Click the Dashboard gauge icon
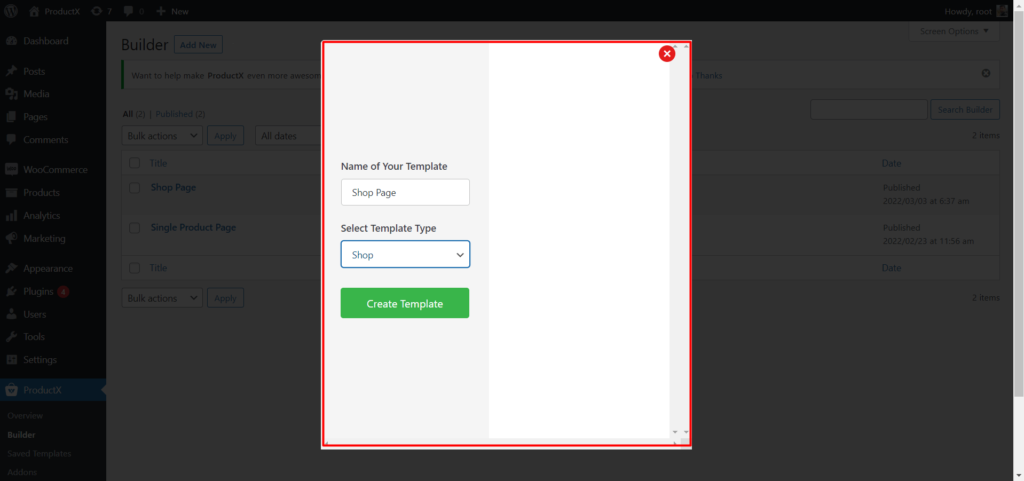 pyautogui.click(x=11, y=41)
